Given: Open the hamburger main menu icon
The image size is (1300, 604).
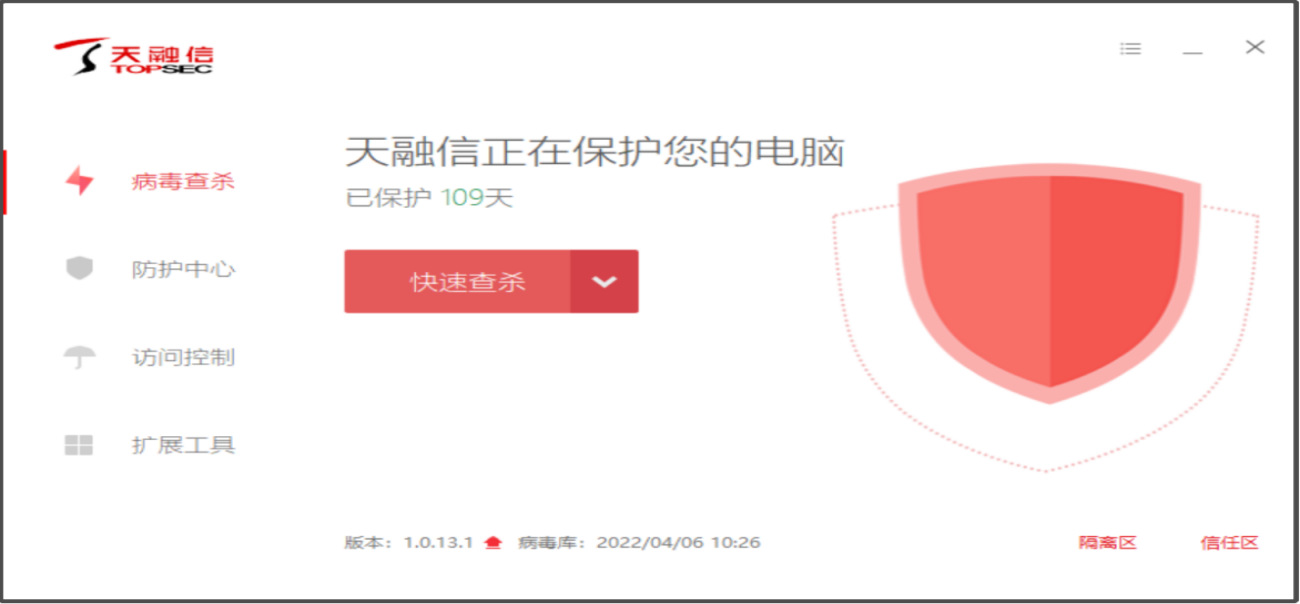Looking at the screenshot, I should pyautogui.click(x=1130, y=48).
